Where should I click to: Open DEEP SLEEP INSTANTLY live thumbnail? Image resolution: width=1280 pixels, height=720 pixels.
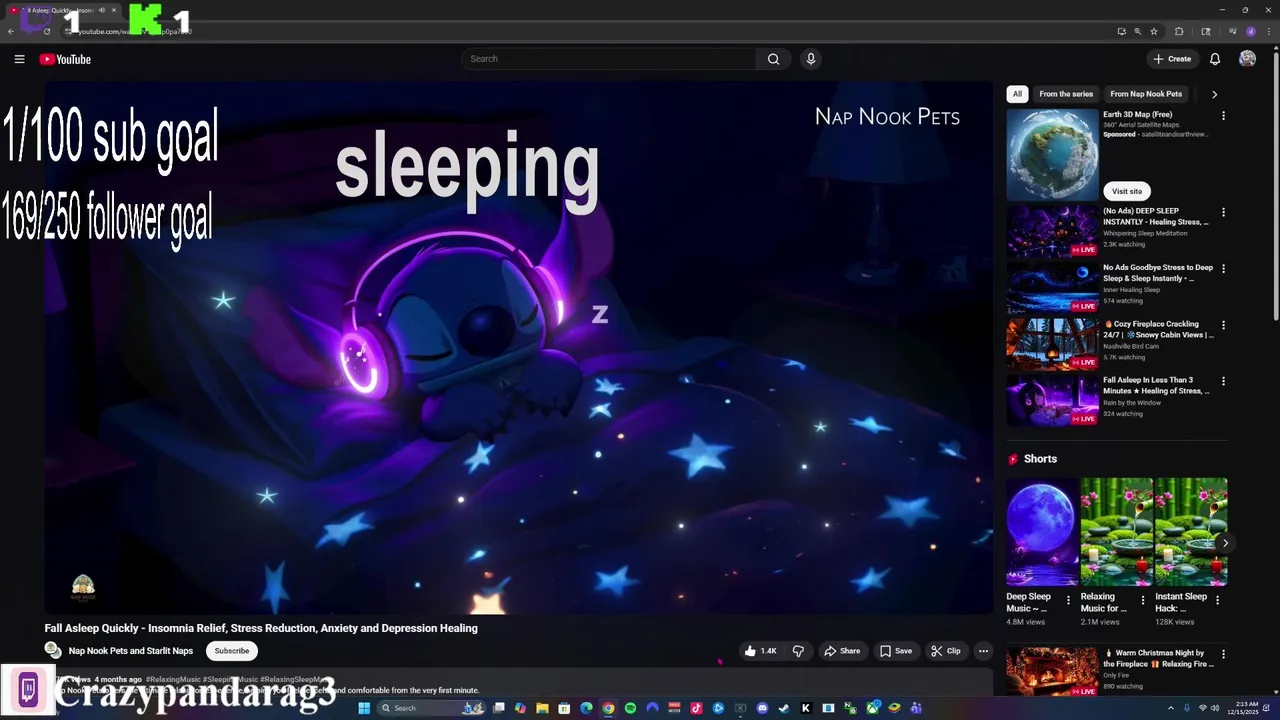click(x=1052, y=231)
